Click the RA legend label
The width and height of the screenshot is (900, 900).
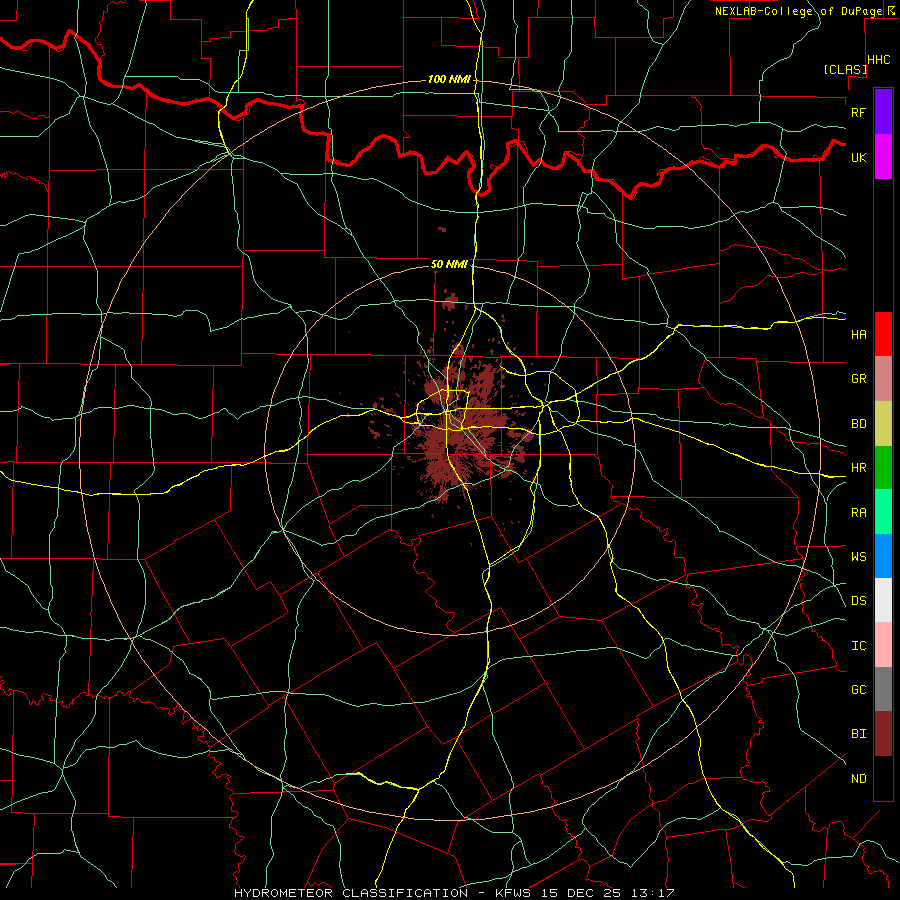pyautogui.click(x=858, y=513)
